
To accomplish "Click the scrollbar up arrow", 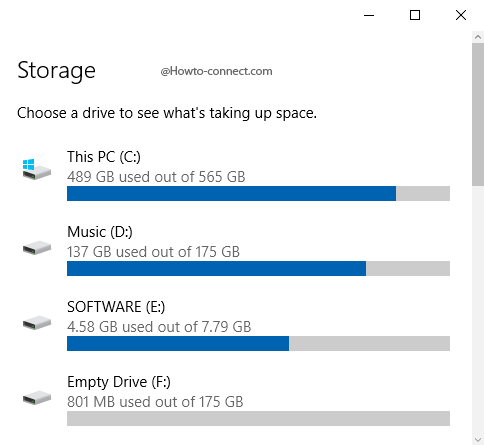I will [478, 37].
